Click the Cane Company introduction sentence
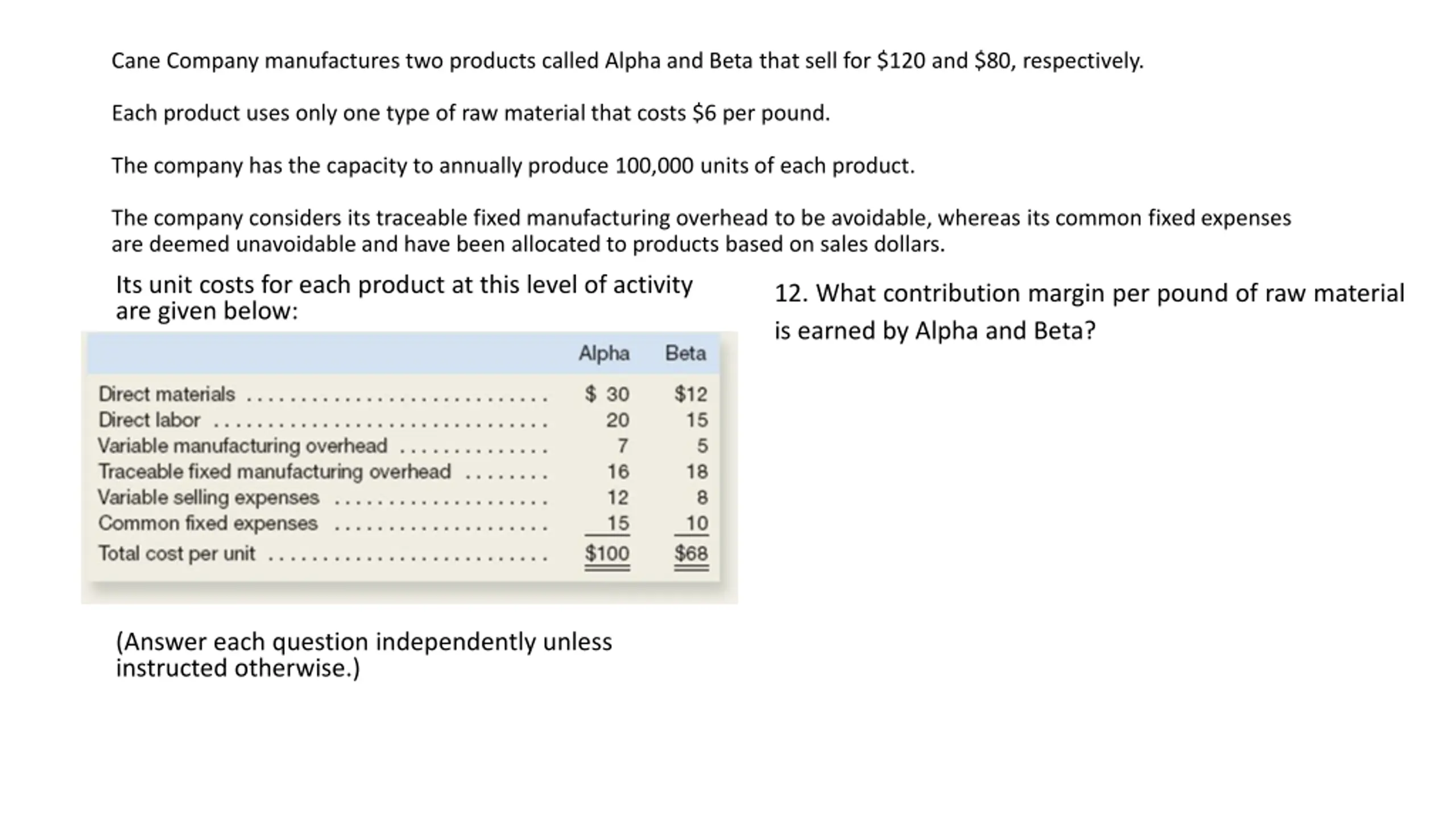This screenshot has height=819, width=1456. click(x=627, y=61)
